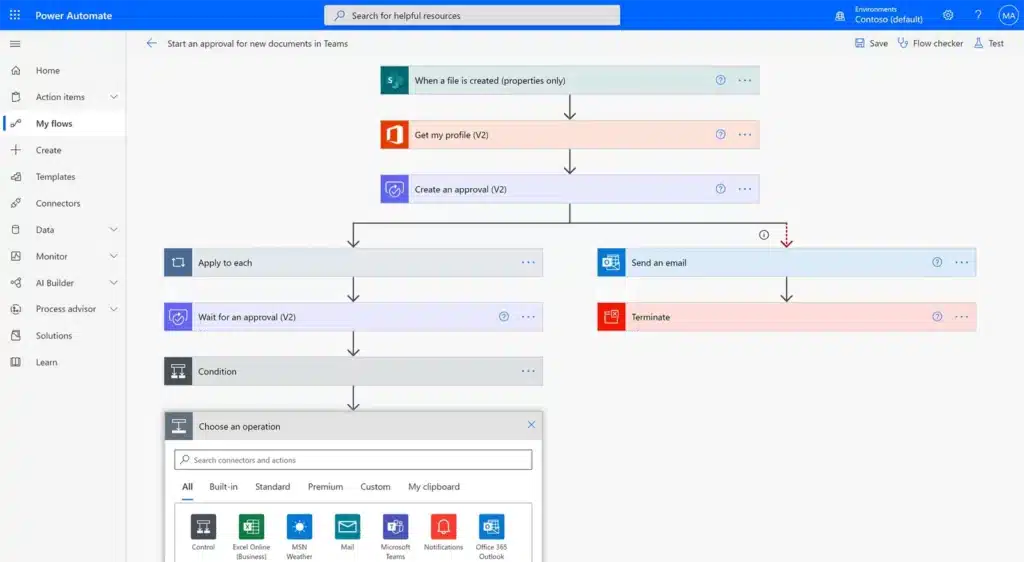
Task: Click the Create an approval step icon
Action: point(394,189)
